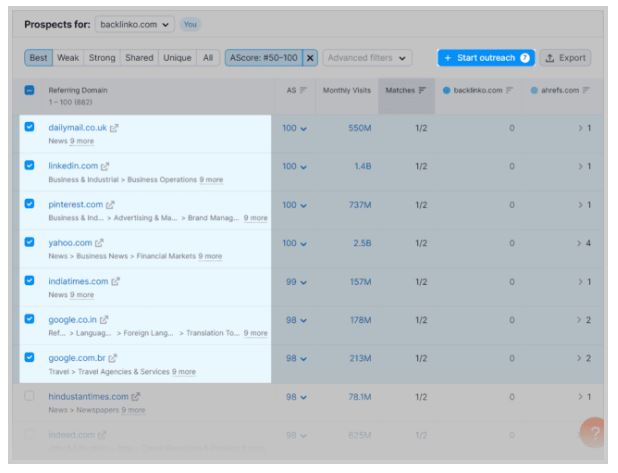Expand AS score 100 for yahoo.com

tap(294, 243)
